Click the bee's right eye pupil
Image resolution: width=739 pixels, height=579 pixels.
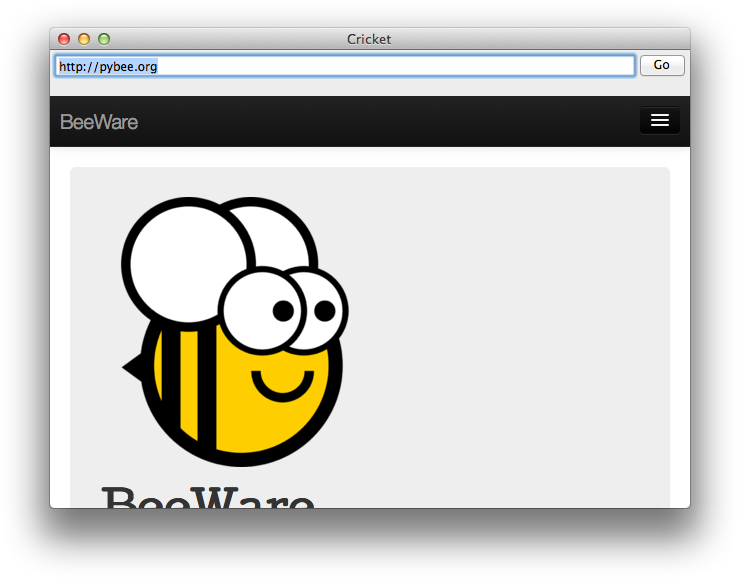tap(325, 310)
